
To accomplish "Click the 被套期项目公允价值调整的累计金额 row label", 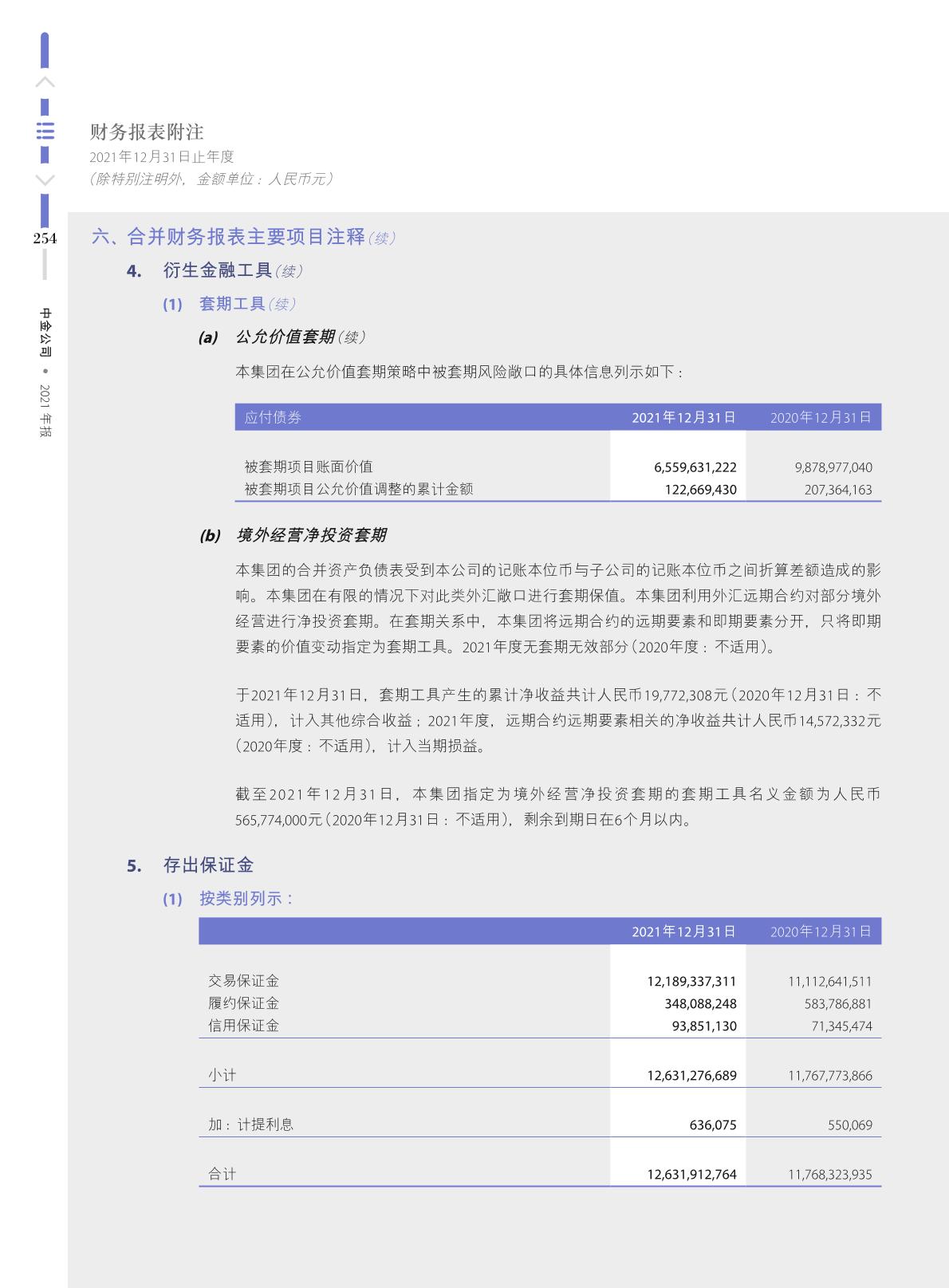I will coord(358,489).
